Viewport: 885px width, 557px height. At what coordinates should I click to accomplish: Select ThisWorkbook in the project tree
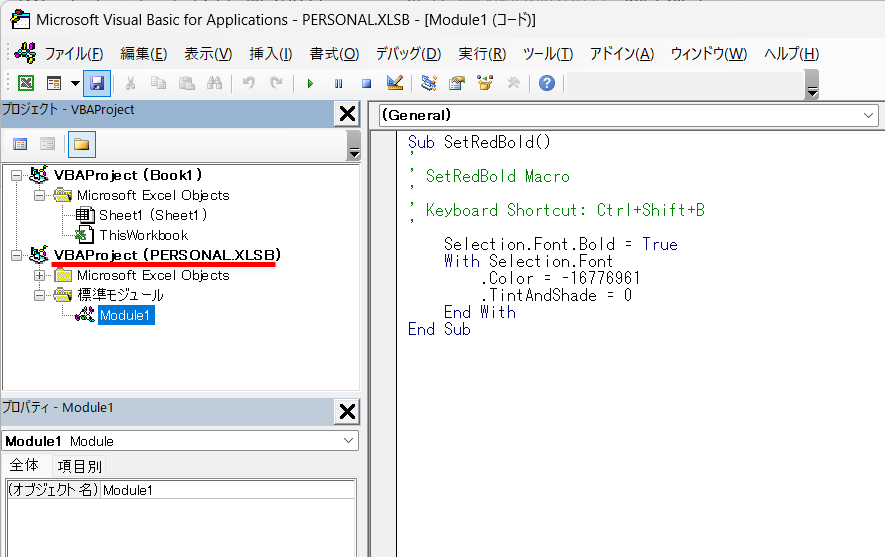pyautogui.click(x=143, y=235)
